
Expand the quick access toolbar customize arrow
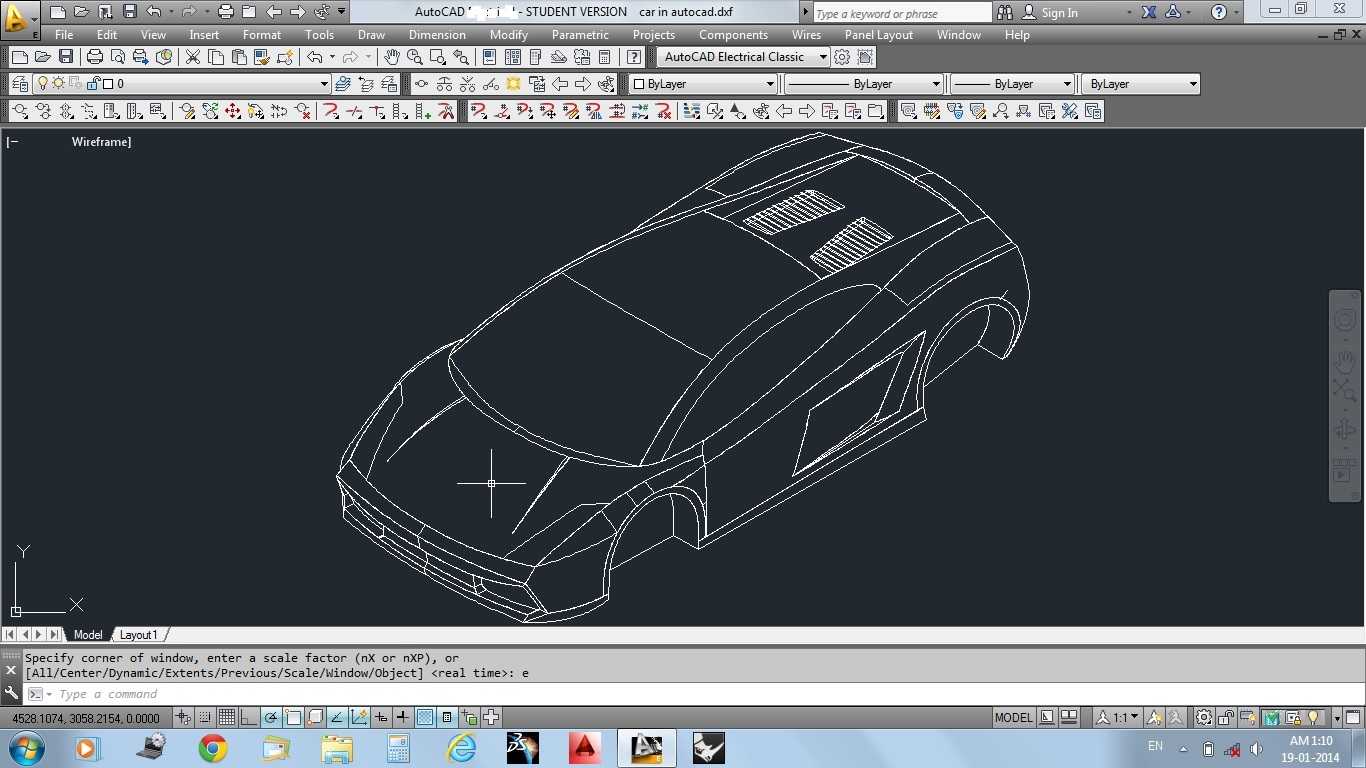342,12
